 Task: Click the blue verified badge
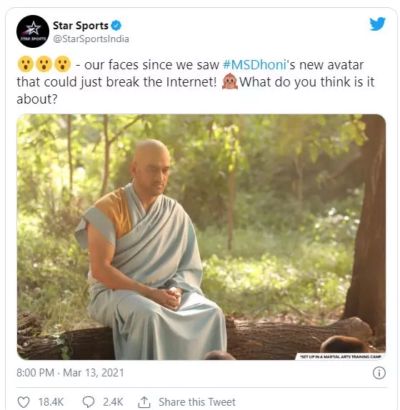tap(116, 25)
